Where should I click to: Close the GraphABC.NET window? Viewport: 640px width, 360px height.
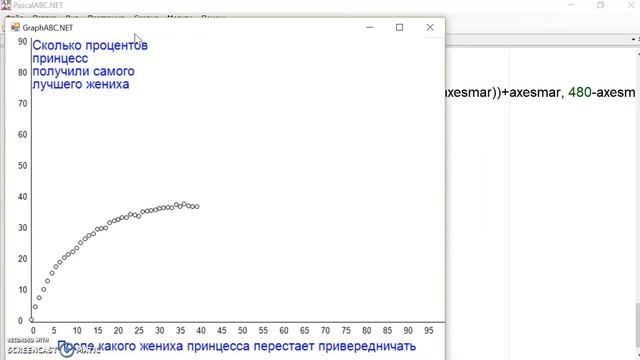tap(430, 27)
